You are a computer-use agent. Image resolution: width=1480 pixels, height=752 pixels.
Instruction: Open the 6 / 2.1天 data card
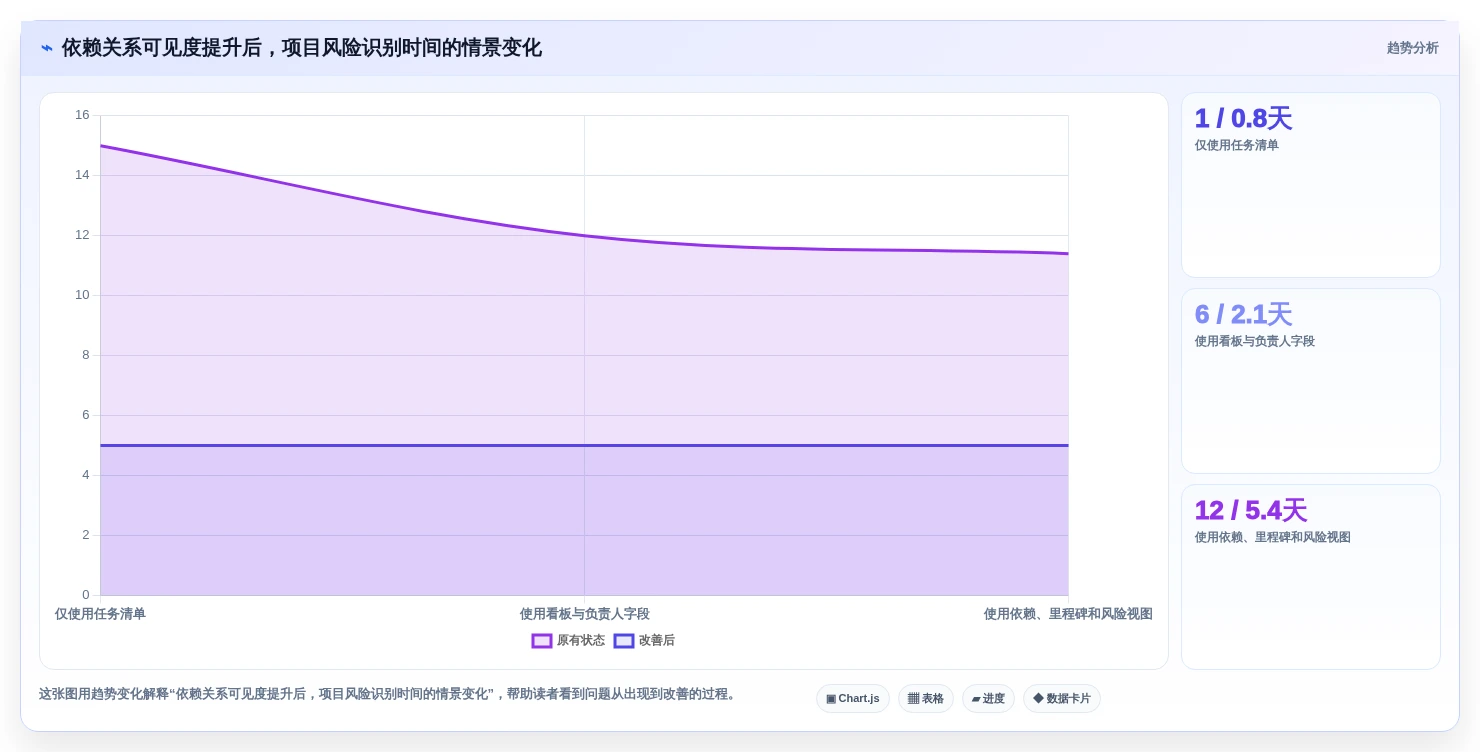click(1311, 381)
